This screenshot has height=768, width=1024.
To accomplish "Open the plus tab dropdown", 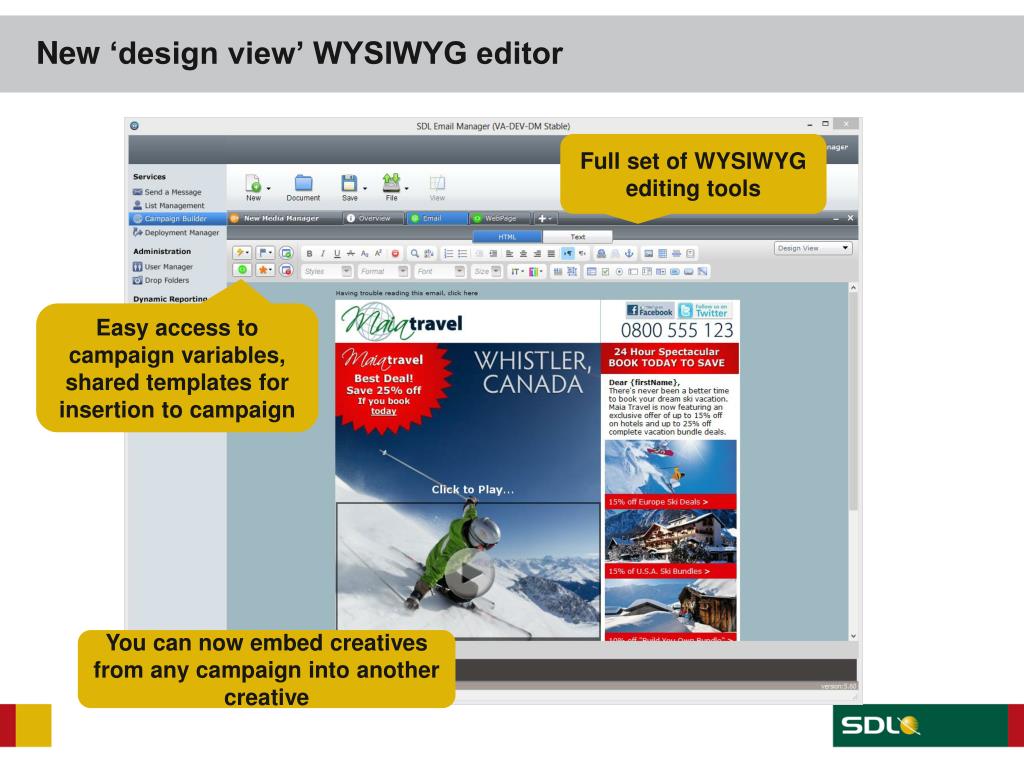I will (x=545, y=218).
